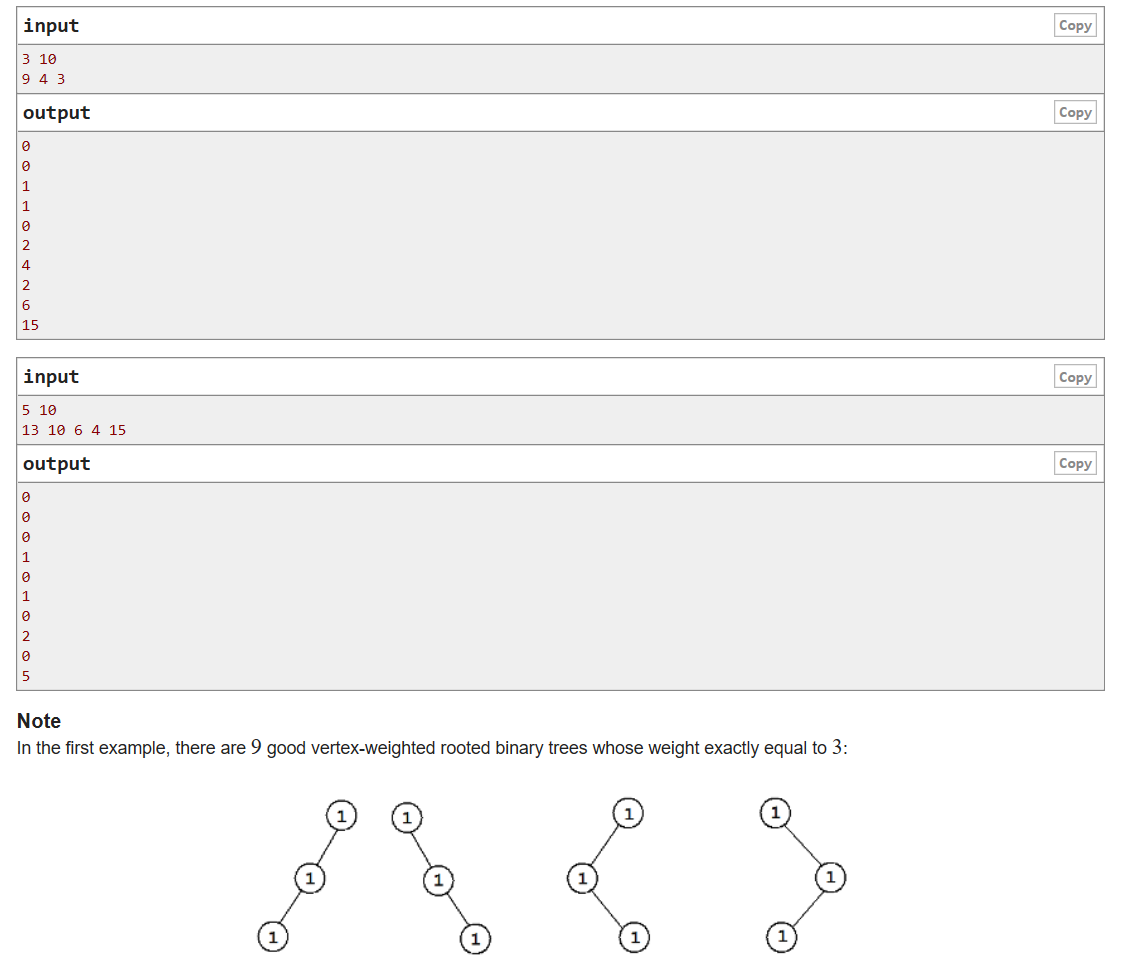
Task: Click the left child of the third tree
Action: pyautogui.click(x=581, y=878)
